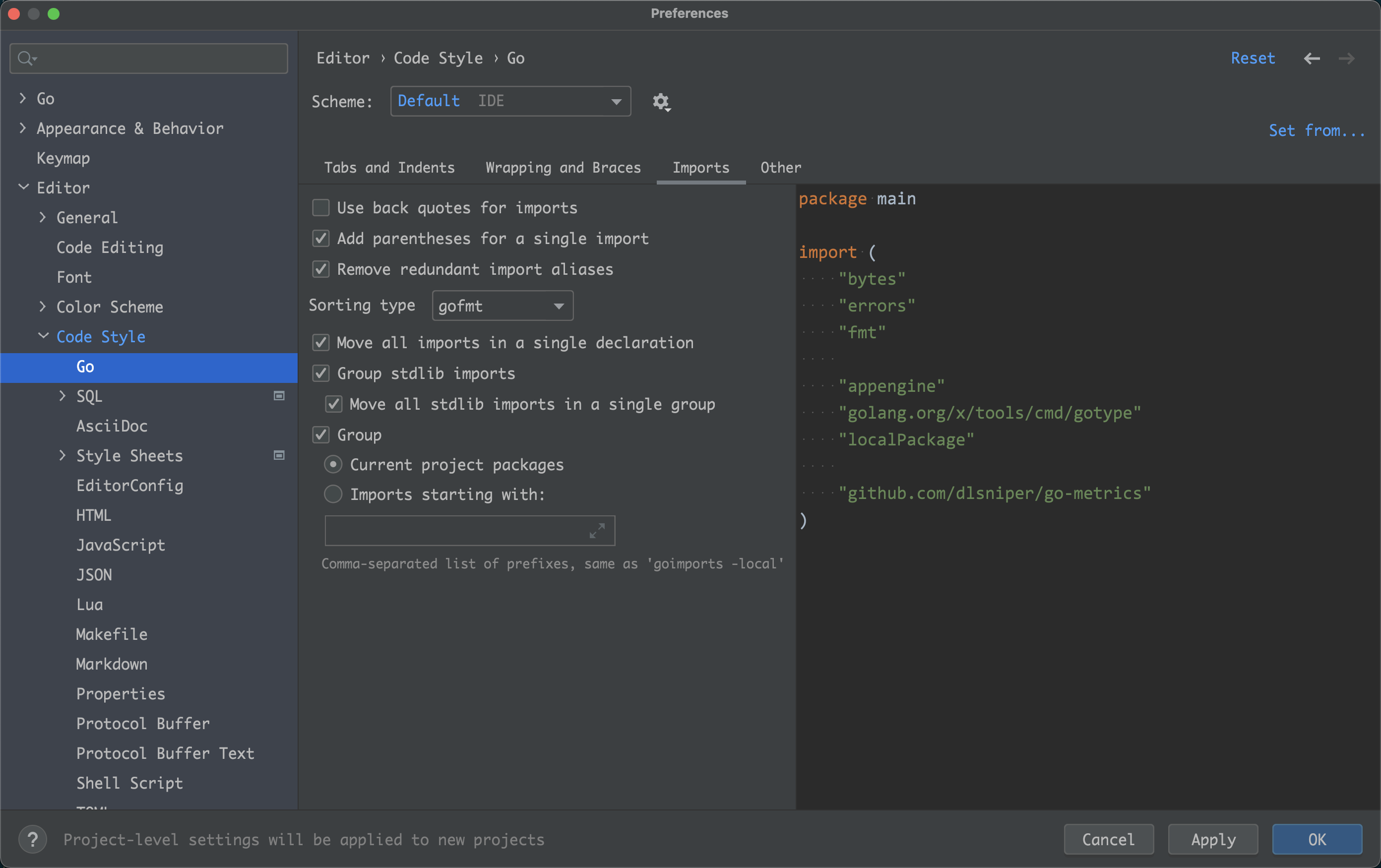1381x868 pixels.
Task: Click the search magnifier icon
Action: (26, 59)
